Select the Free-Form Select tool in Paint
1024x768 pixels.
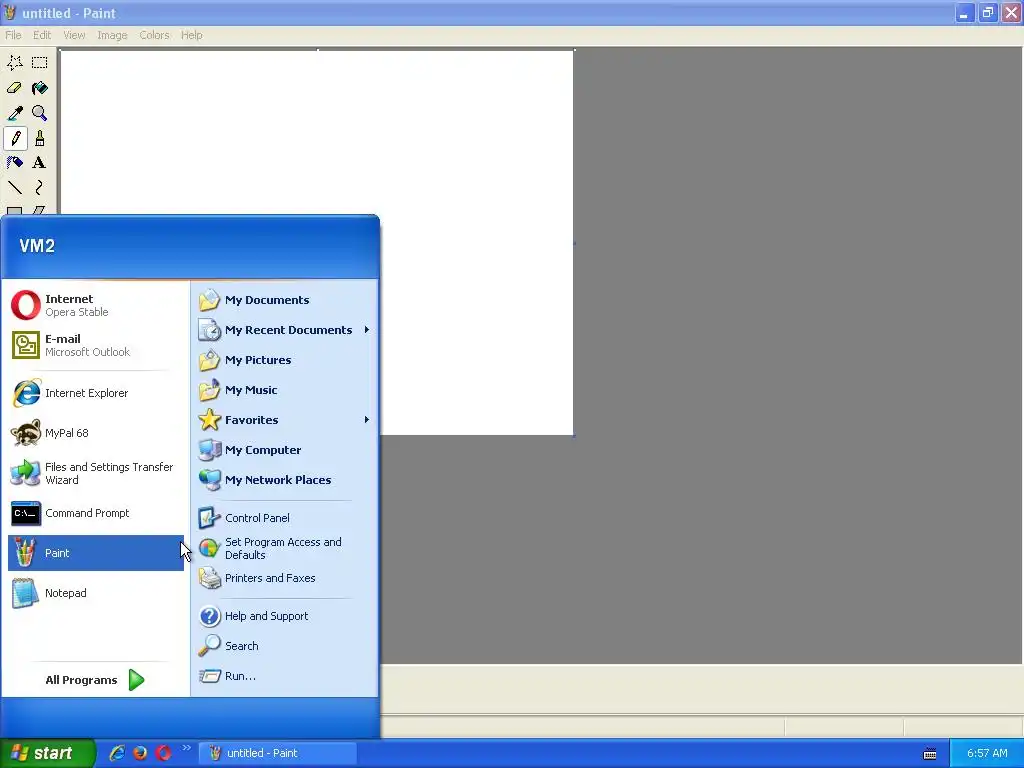[x=15, y=63]
